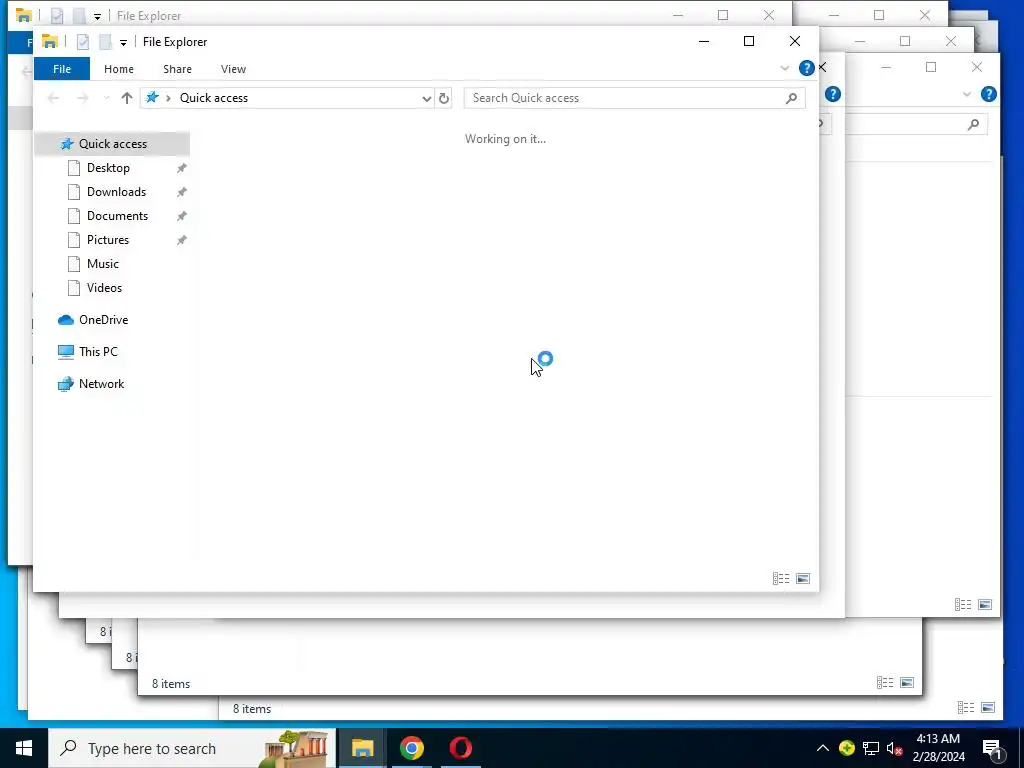Open the Help button in front window

pyautogui.click(x=807, y=69)
